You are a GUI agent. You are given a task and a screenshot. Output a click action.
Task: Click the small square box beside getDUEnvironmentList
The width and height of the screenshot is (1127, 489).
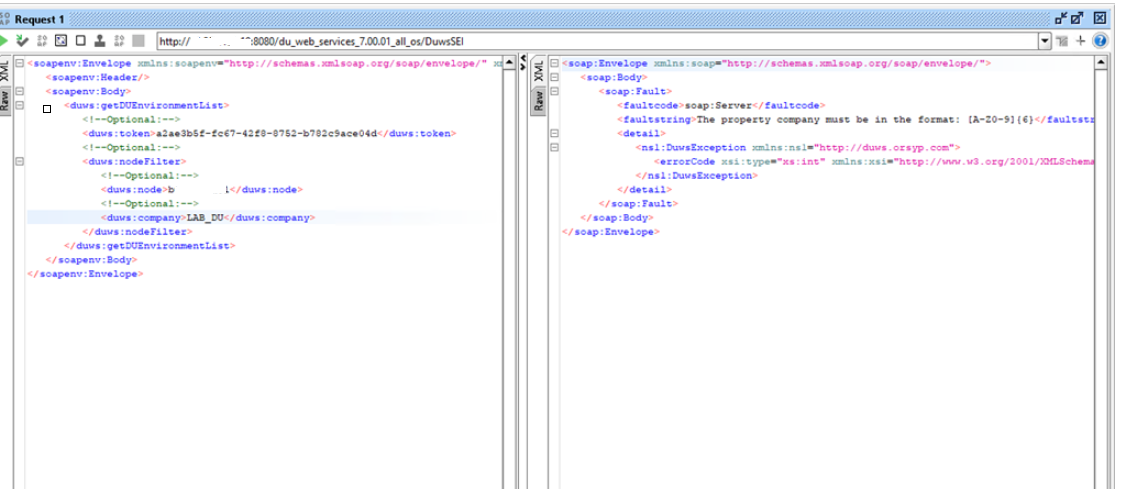pos(47,108)
